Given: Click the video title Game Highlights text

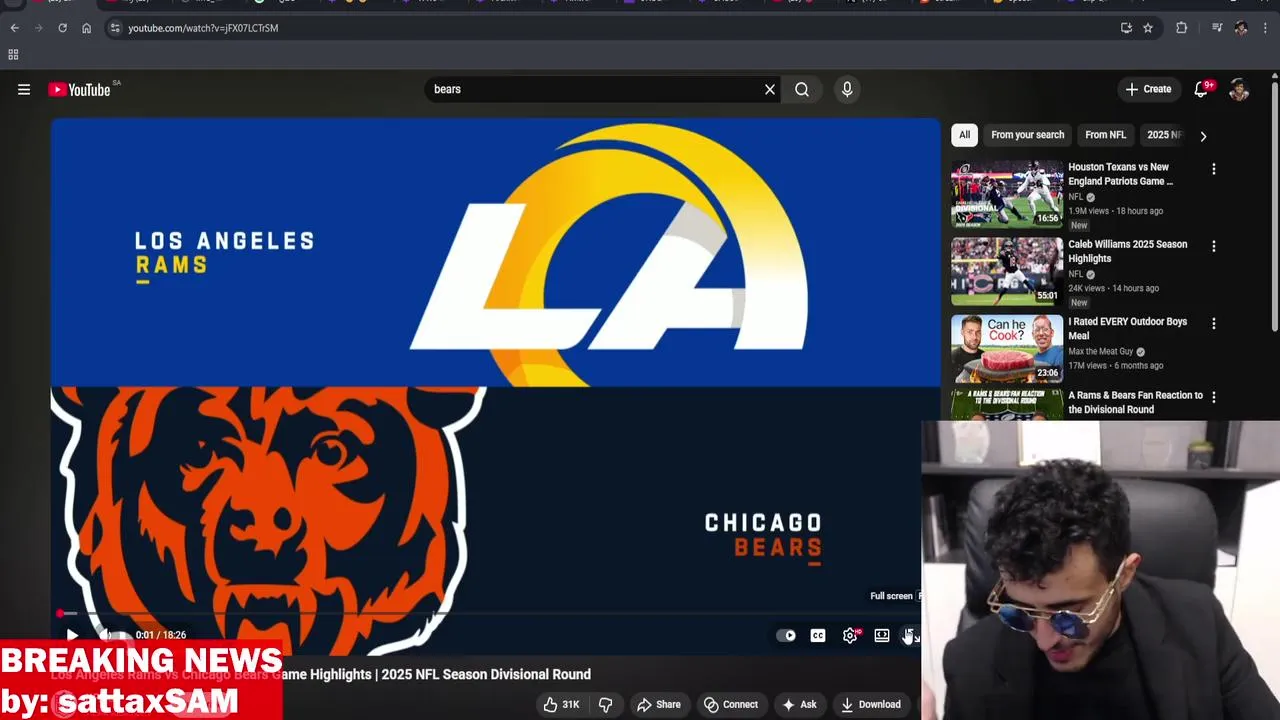Looking at the screenshot, I should coord(323,674).
